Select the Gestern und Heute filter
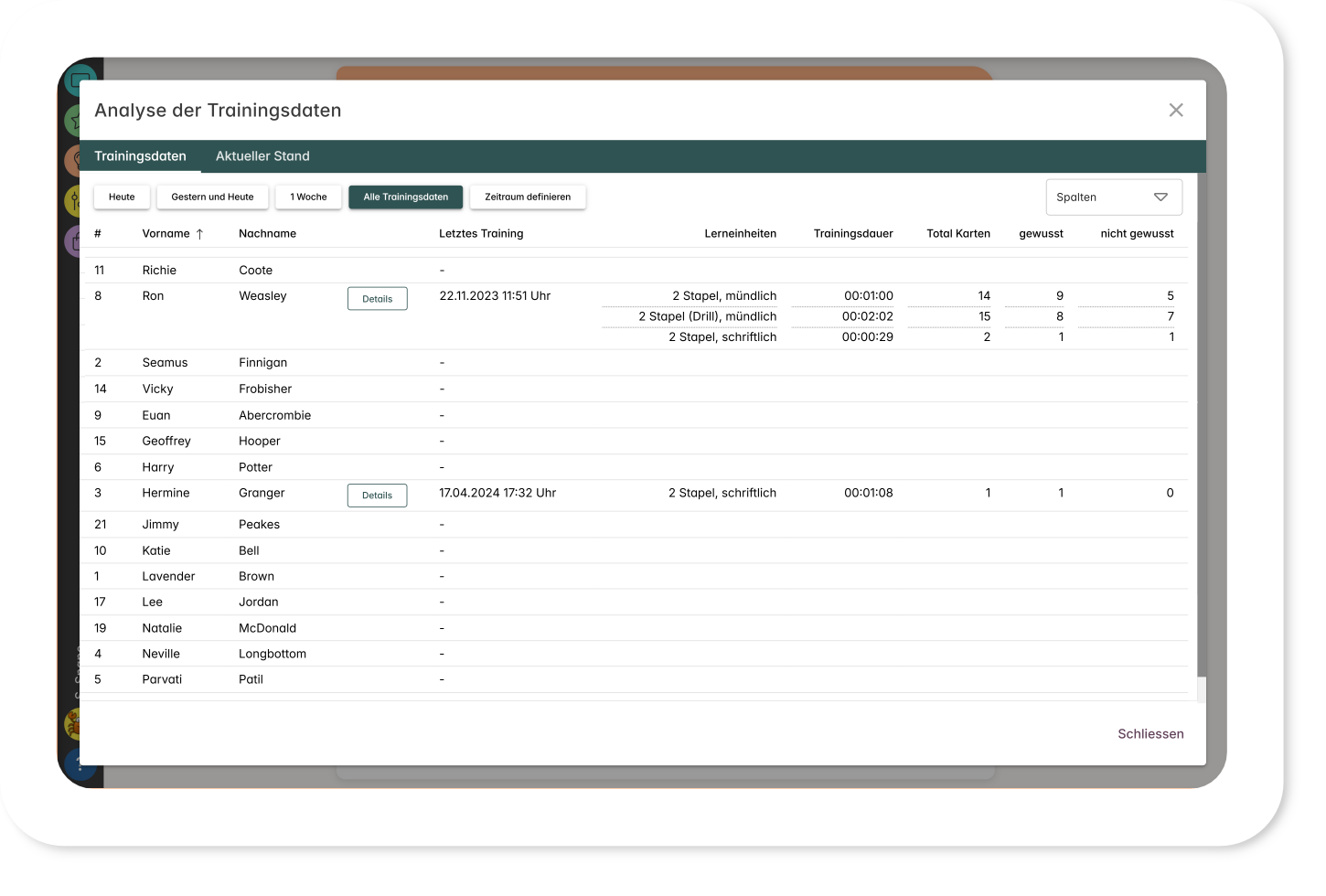Screen dimensions: 1326x896 (212, 197)
